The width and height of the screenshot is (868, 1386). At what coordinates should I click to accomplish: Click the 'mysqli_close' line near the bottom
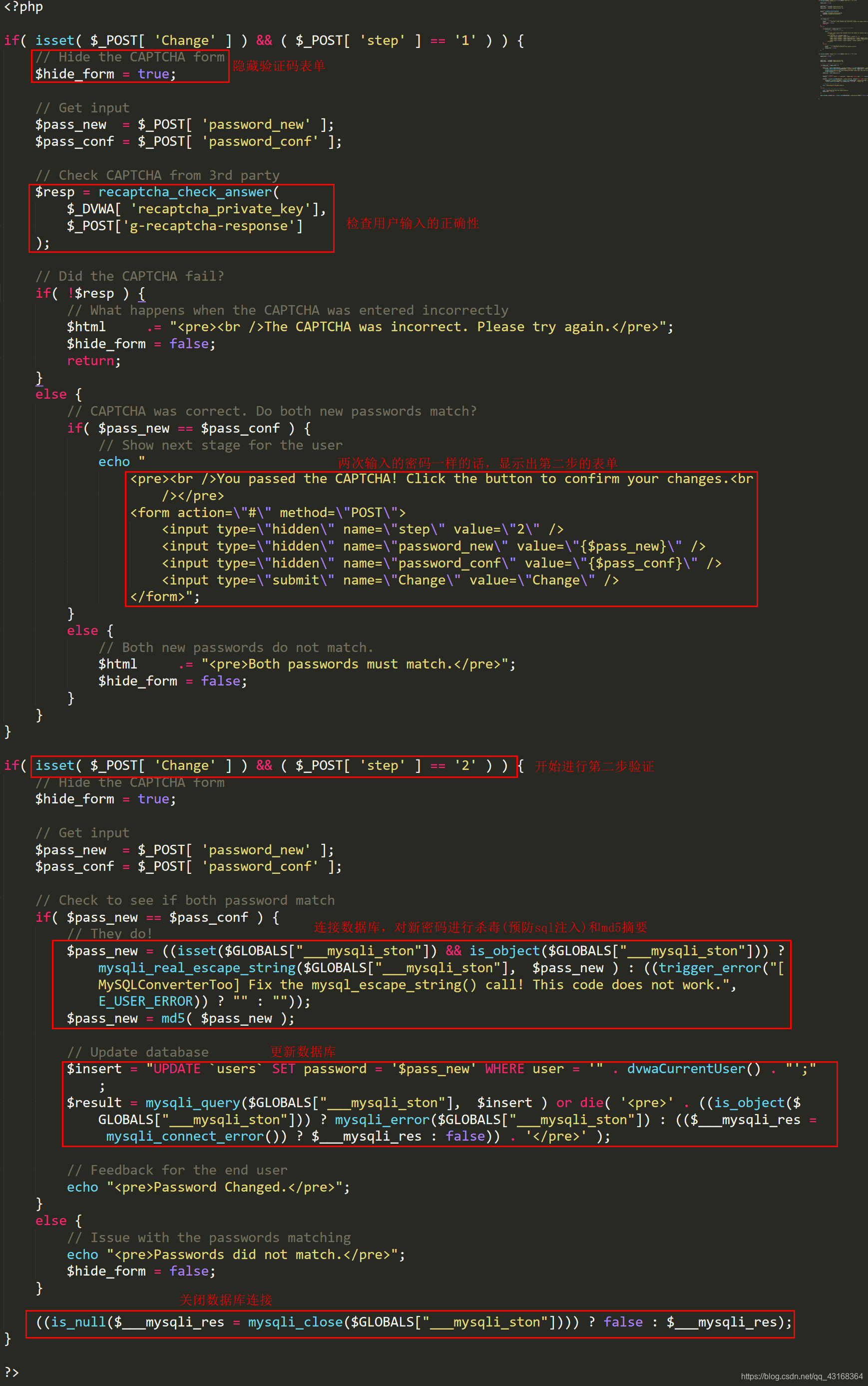[414, 1322]
